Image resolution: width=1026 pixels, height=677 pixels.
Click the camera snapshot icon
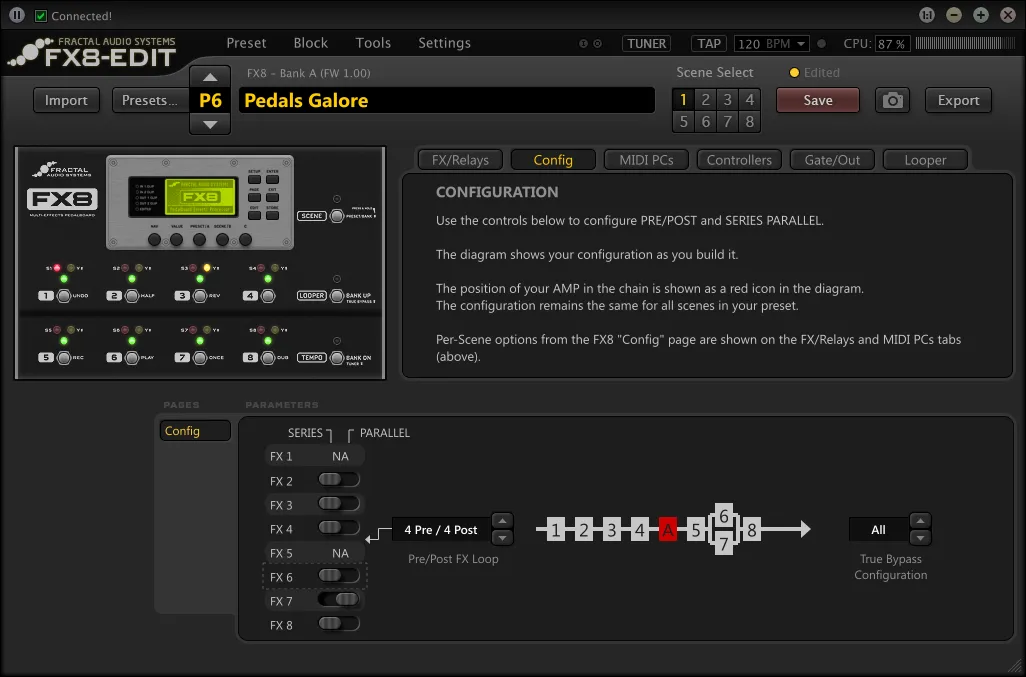(x=892, y=100)
